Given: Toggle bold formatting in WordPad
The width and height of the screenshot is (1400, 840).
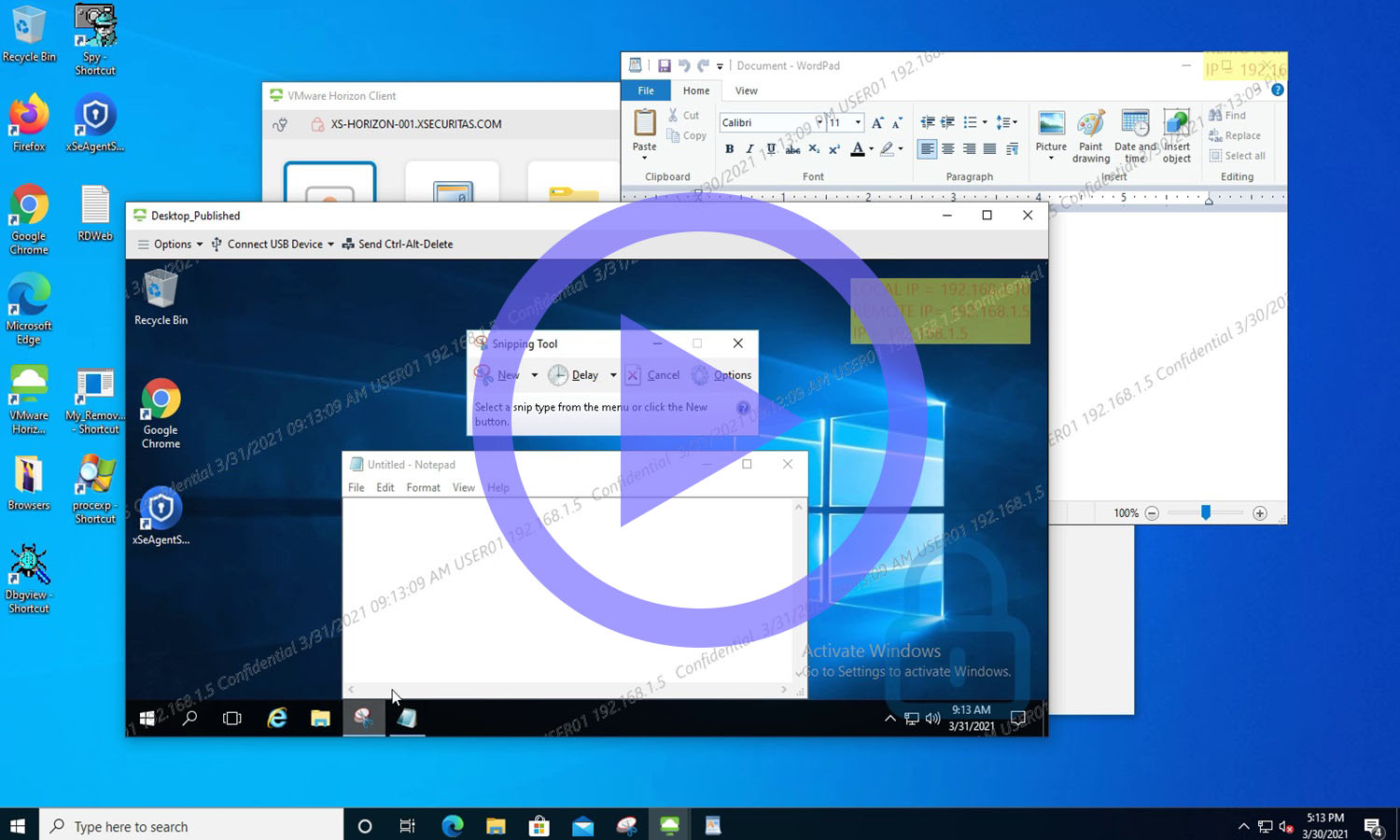Looking at the screenshot, I should point(729,149).
